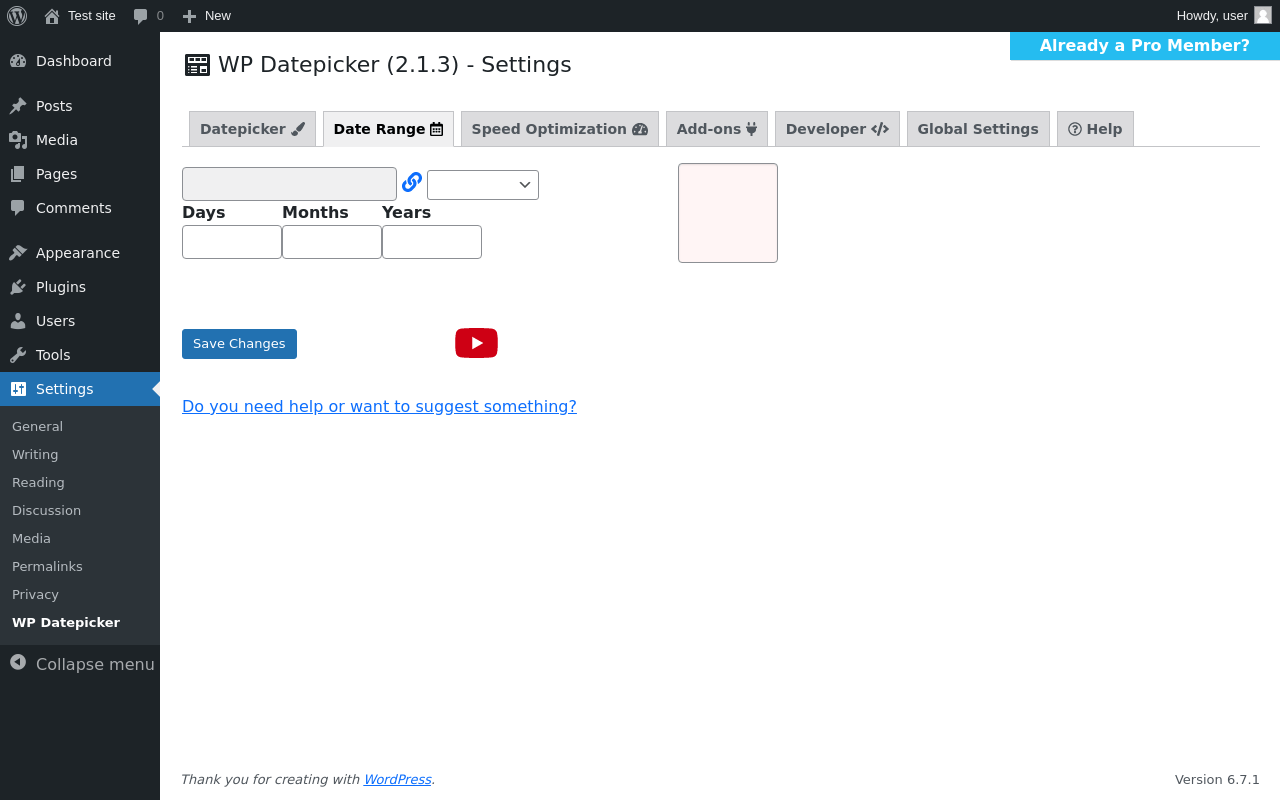
Task: Select the Date Range tab
Action: (388, 129)
